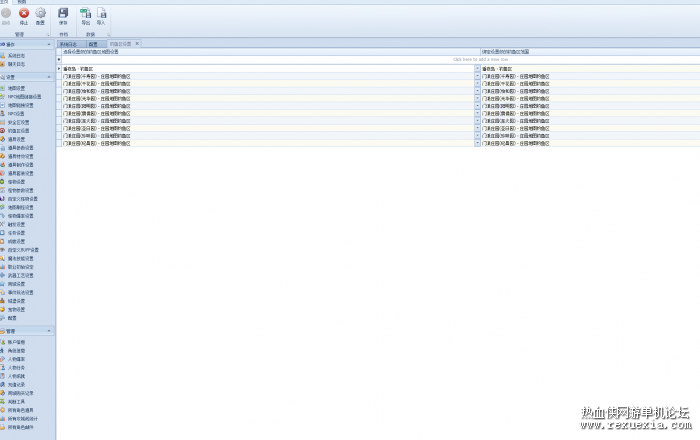Open 聊天日志 in the sidebar
Viewport: 700px width, 440px height.
(16, 64)
